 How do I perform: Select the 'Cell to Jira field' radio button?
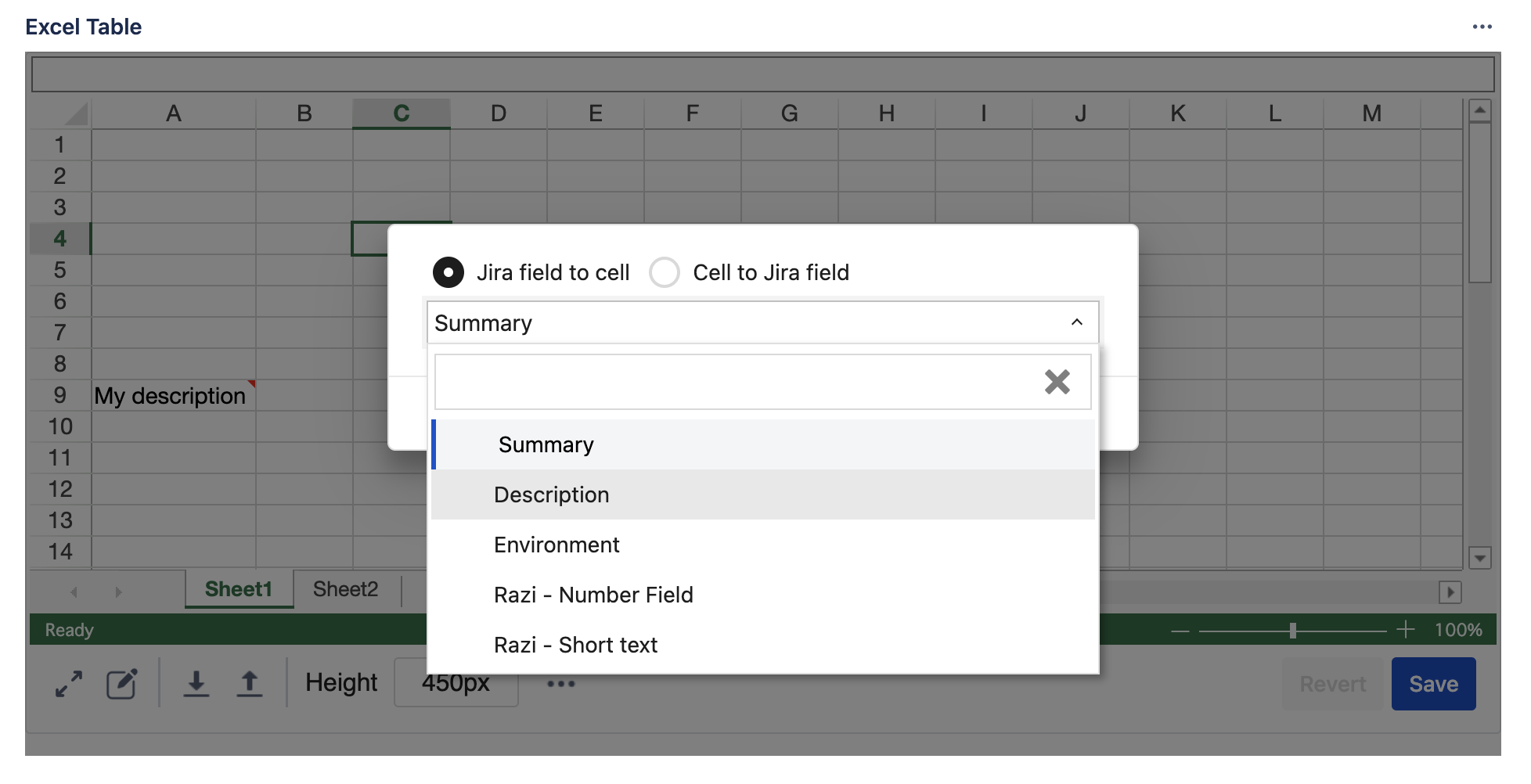665,272
